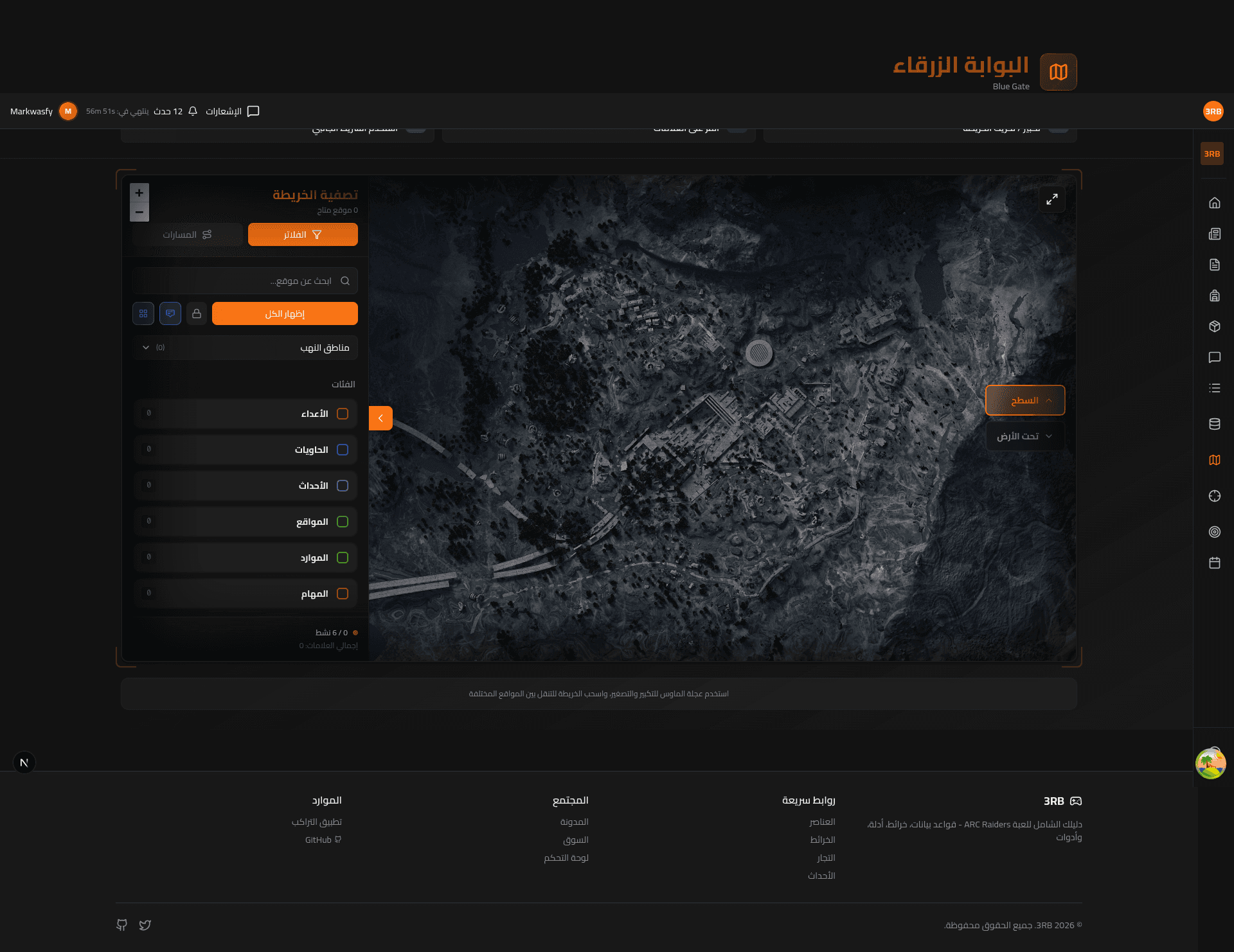Open the home icon in right sidebar
1234x952 pixels.
[1214, 203]
